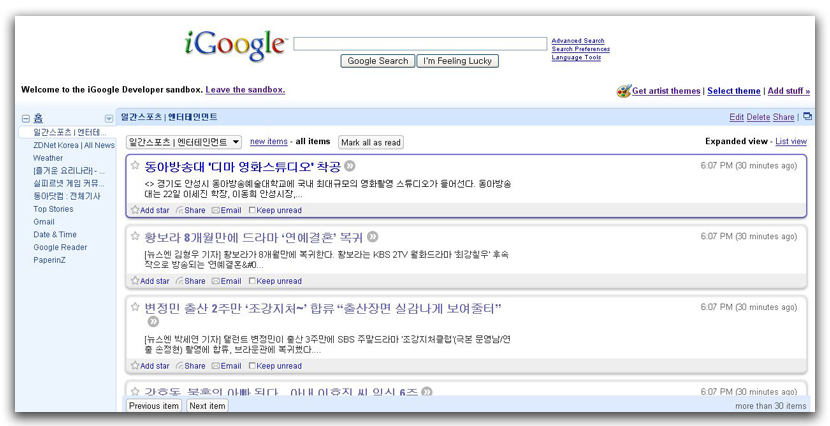Image resolution: width=830 pixels, height=426 pixels.
Task: Email the 황보라 article
Action: click(227, 281)
